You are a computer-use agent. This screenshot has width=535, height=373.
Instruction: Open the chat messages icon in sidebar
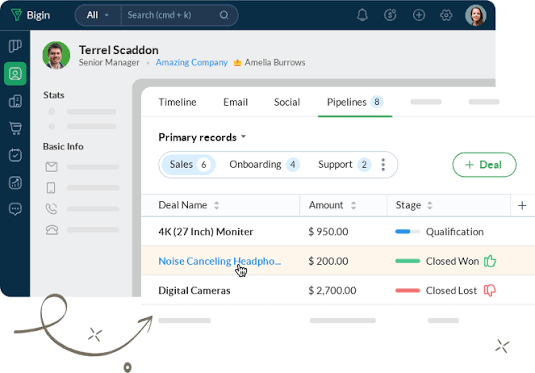(x=15, y=209)
